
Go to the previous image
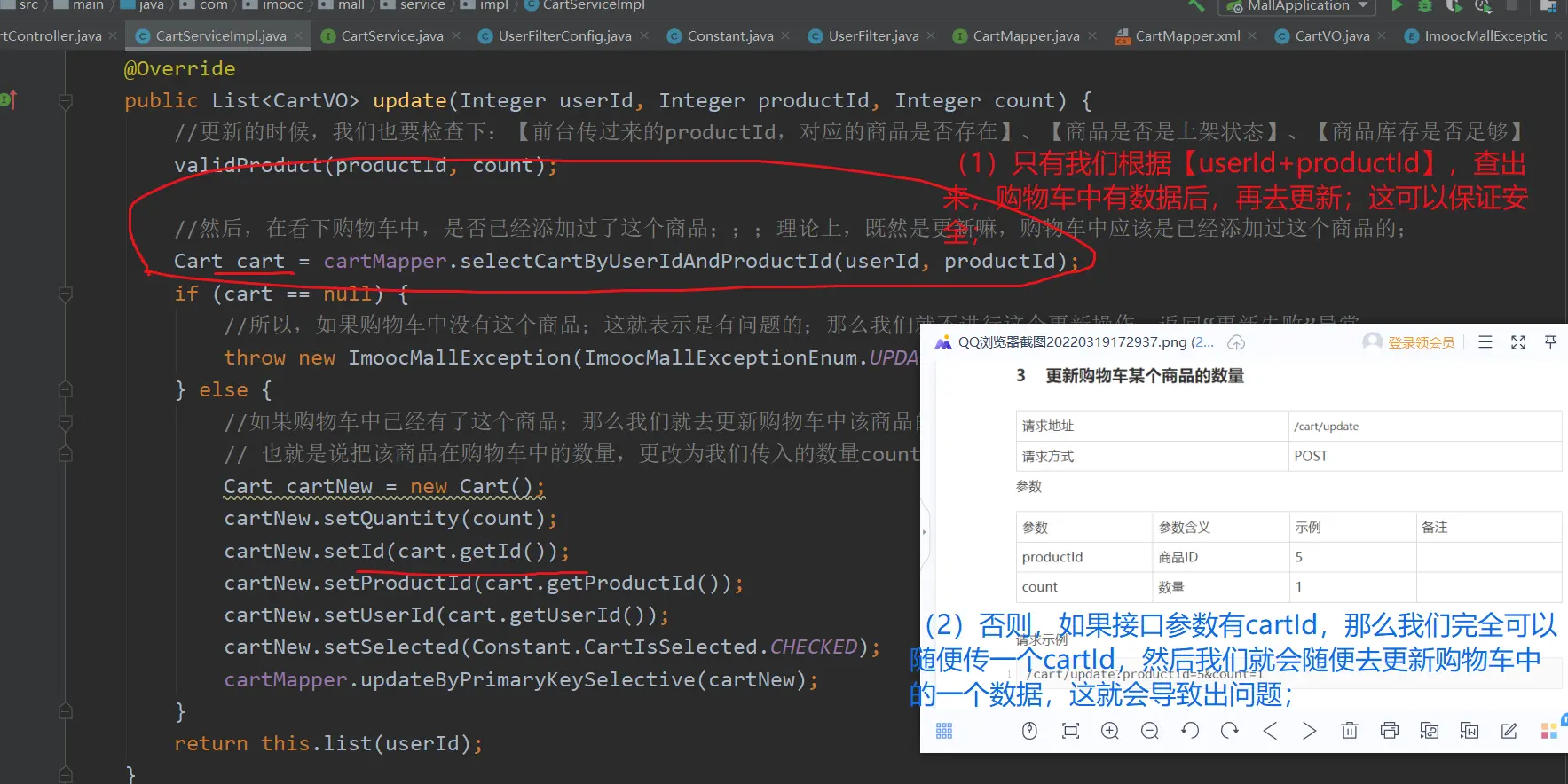tap(1270, 731)
